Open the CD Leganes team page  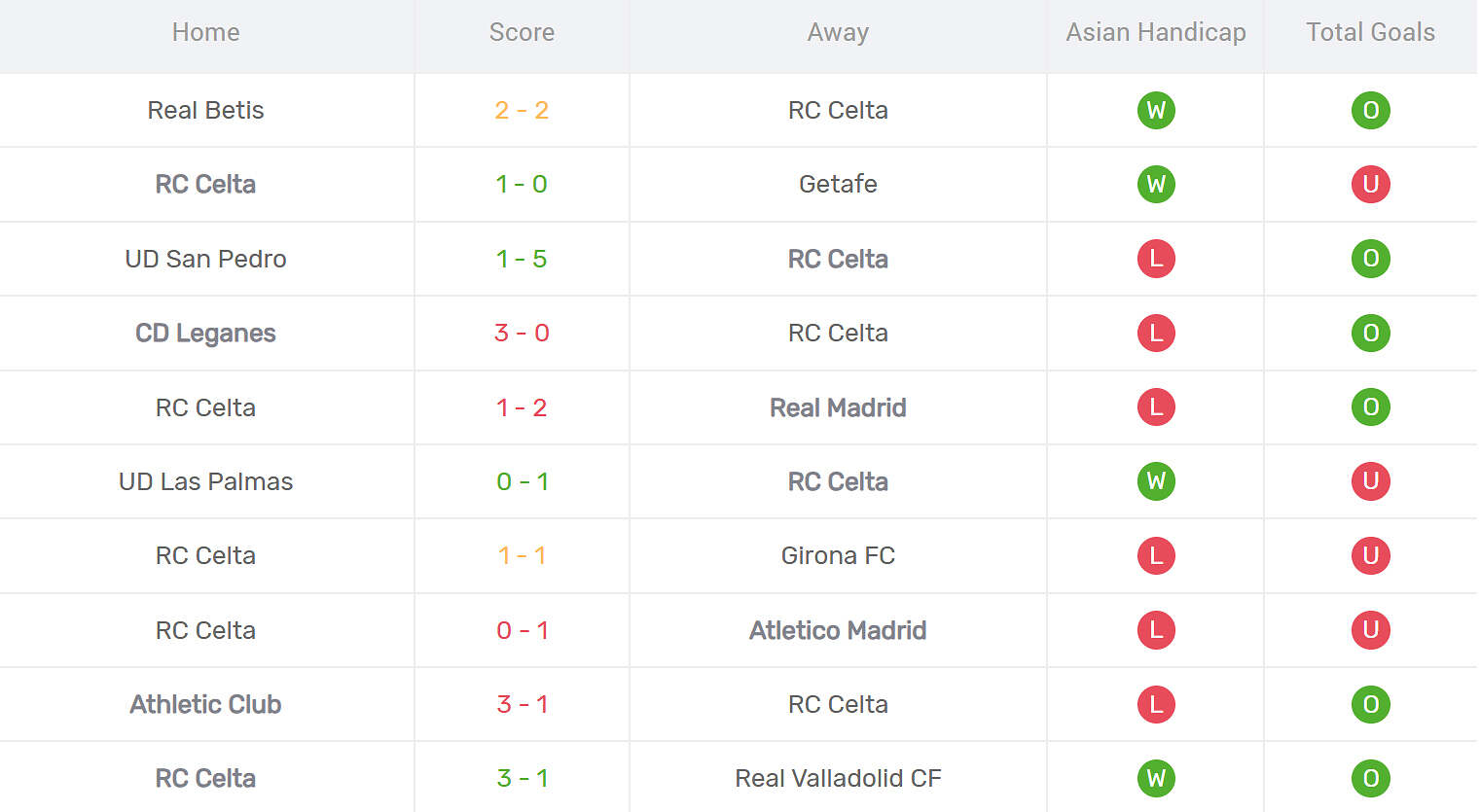tap(205, 333)
